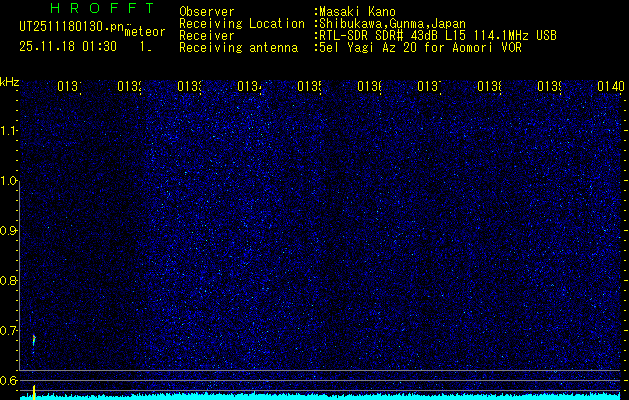Click RTL-SDR SDR# receiver details
Screen dimensions: 629x400
(438, 36)
